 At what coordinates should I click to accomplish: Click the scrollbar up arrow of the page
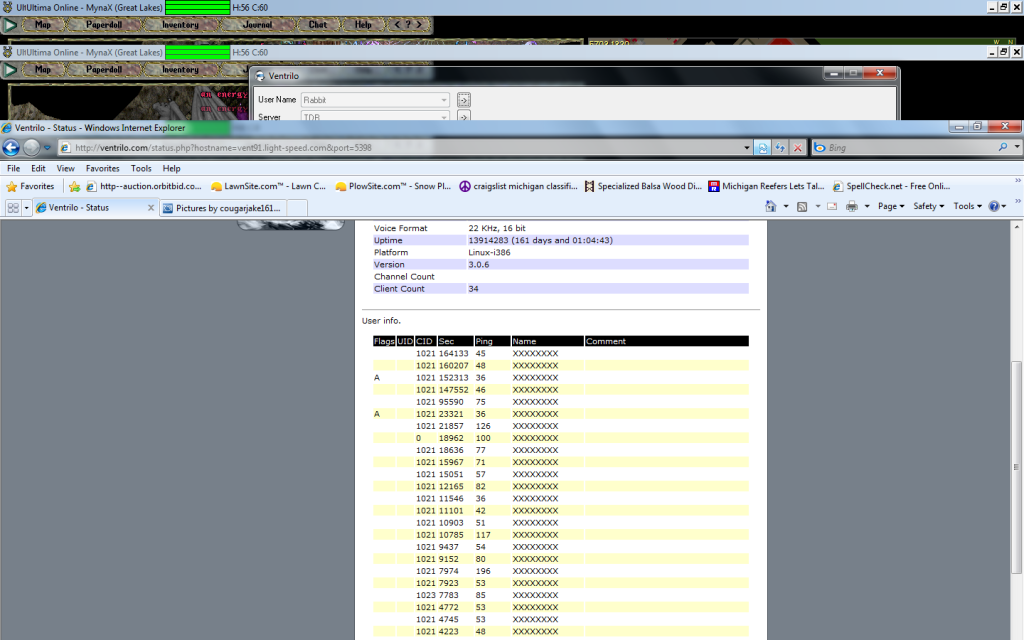(x=1016, y=227)
